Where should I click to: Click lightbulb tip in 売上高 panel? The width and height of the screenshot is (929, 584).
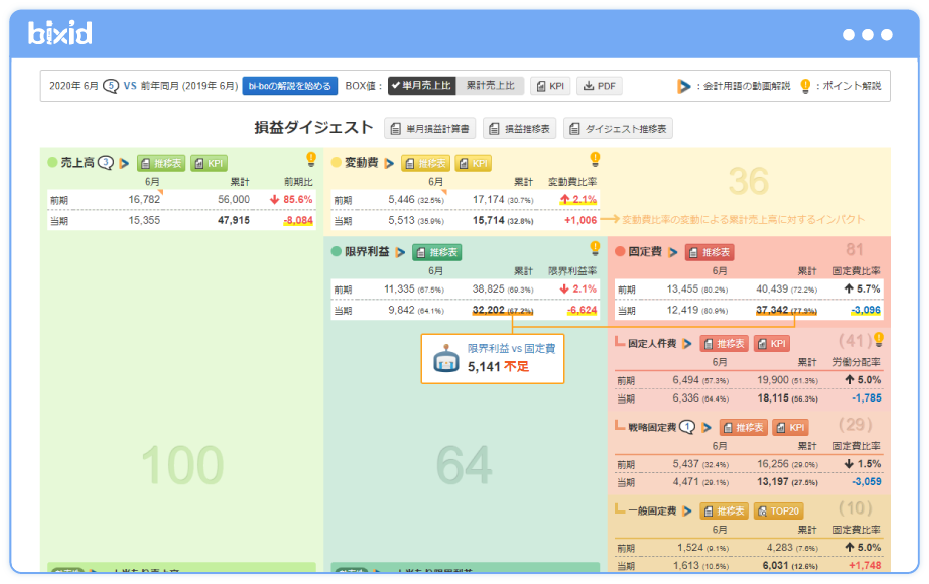click(x=311, y=159)
